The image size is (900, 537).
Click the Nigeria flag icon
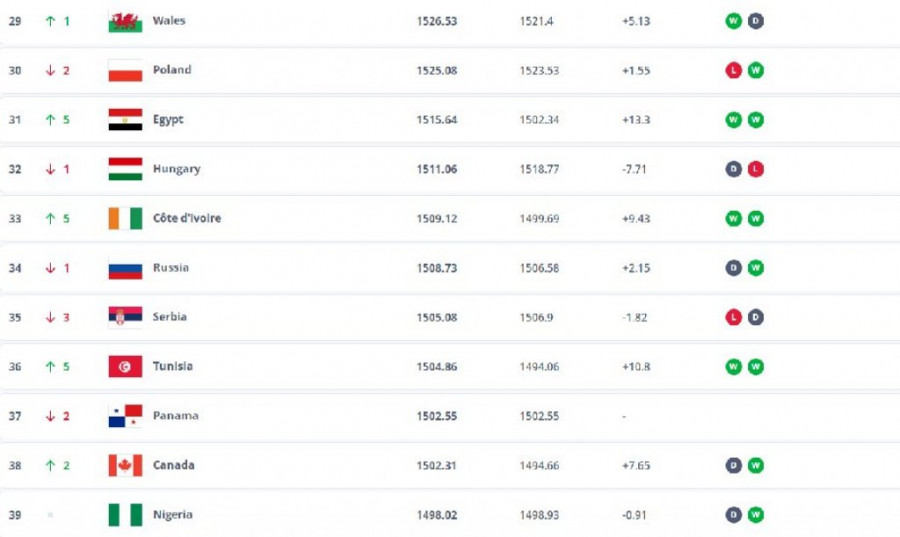click(x=125, y=515)
